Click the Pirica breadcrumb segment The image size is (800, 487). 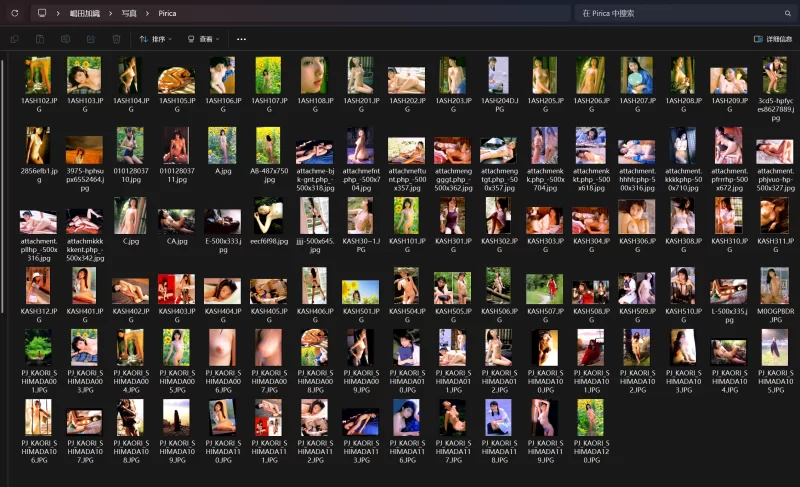pyautogui.click(x=167, y=13)
